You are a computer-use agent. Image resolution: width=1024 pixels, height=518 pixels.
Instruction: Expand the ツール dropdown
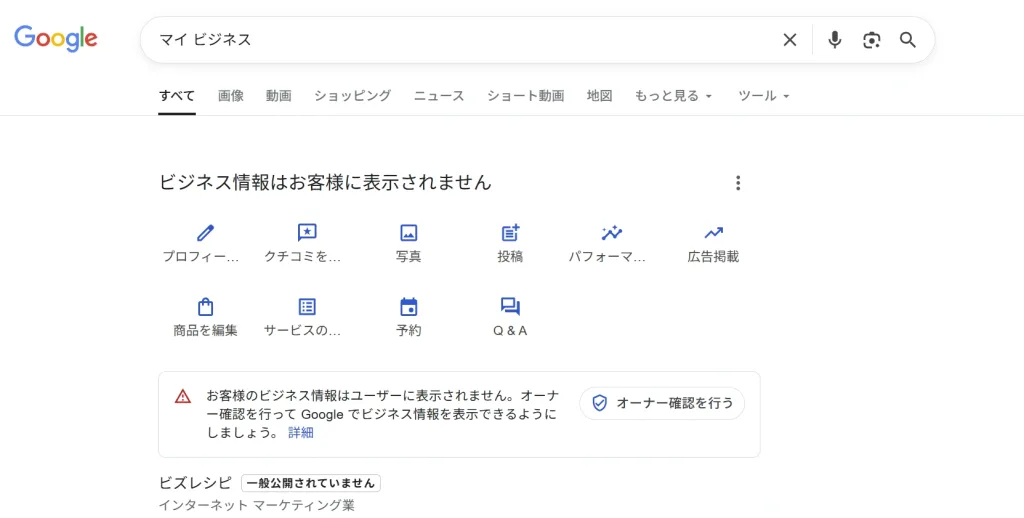[763, 96]
